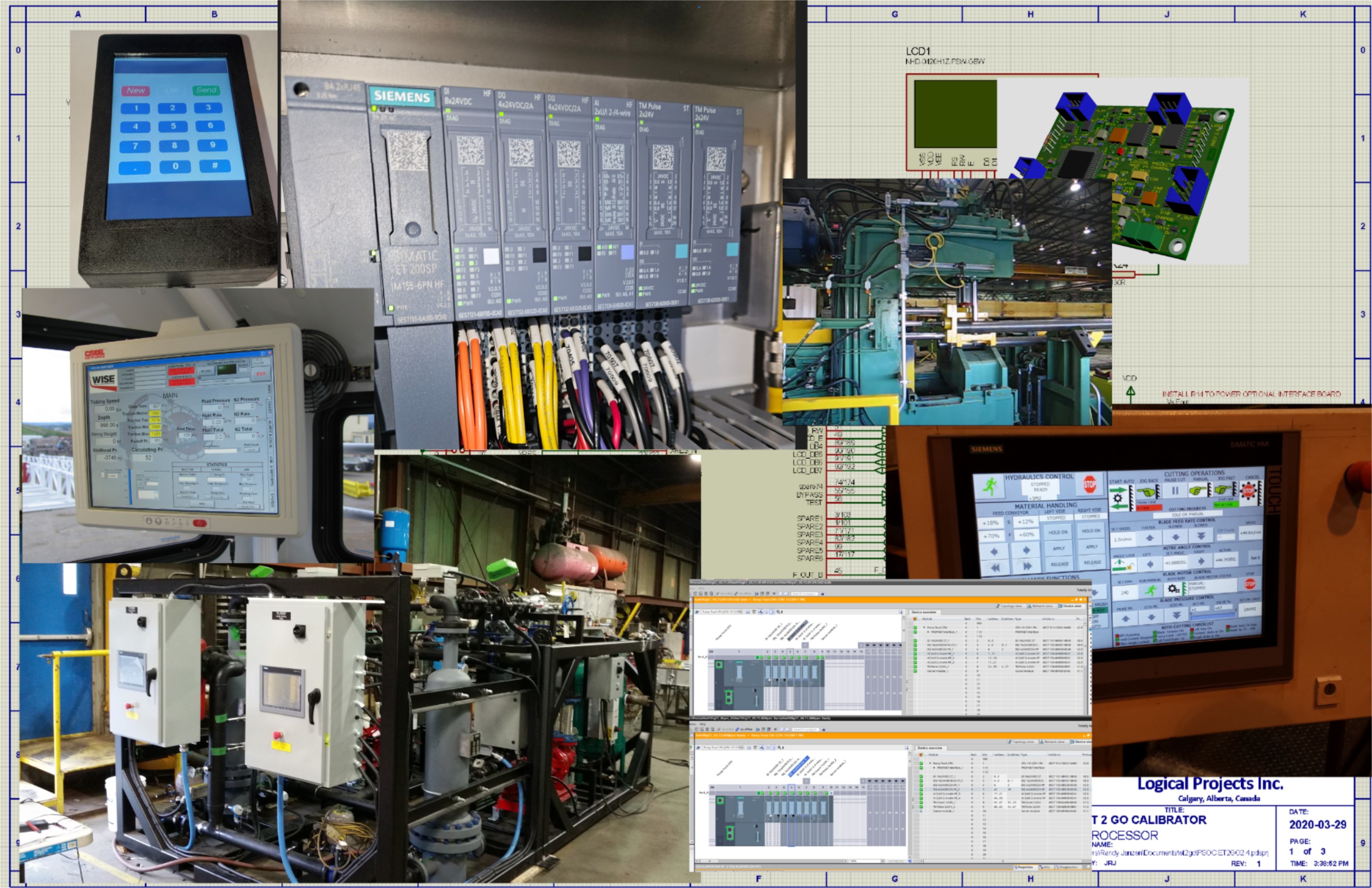Select the INJECTOR tab in WISE Statistics
This screenshot has height=888, width=1372.
[x=188, y=470]
